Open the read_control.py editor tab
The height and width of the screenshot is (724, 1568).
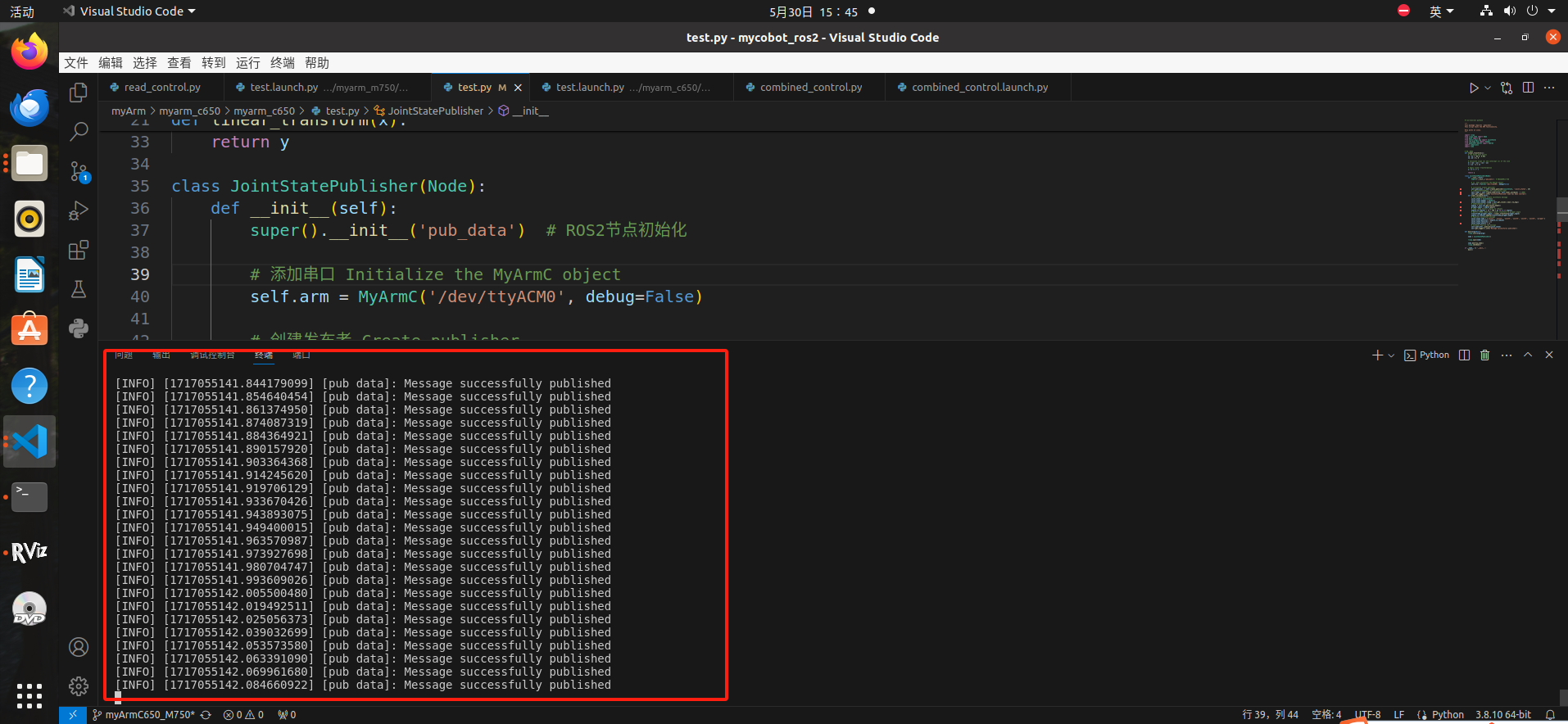click(x=162, y=87)
